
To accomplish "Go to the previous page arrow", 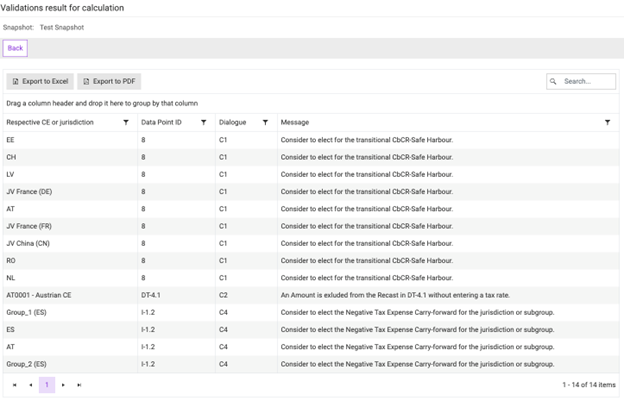I will (x=30, y=384).
